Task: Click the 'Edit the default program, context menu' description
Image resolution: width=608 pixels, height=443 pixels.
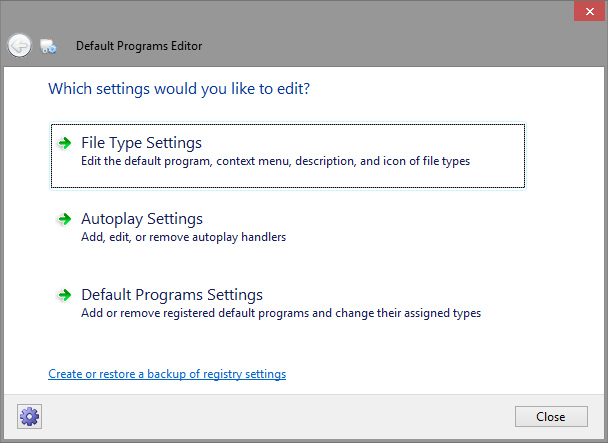Action: [x=275, y=161]
